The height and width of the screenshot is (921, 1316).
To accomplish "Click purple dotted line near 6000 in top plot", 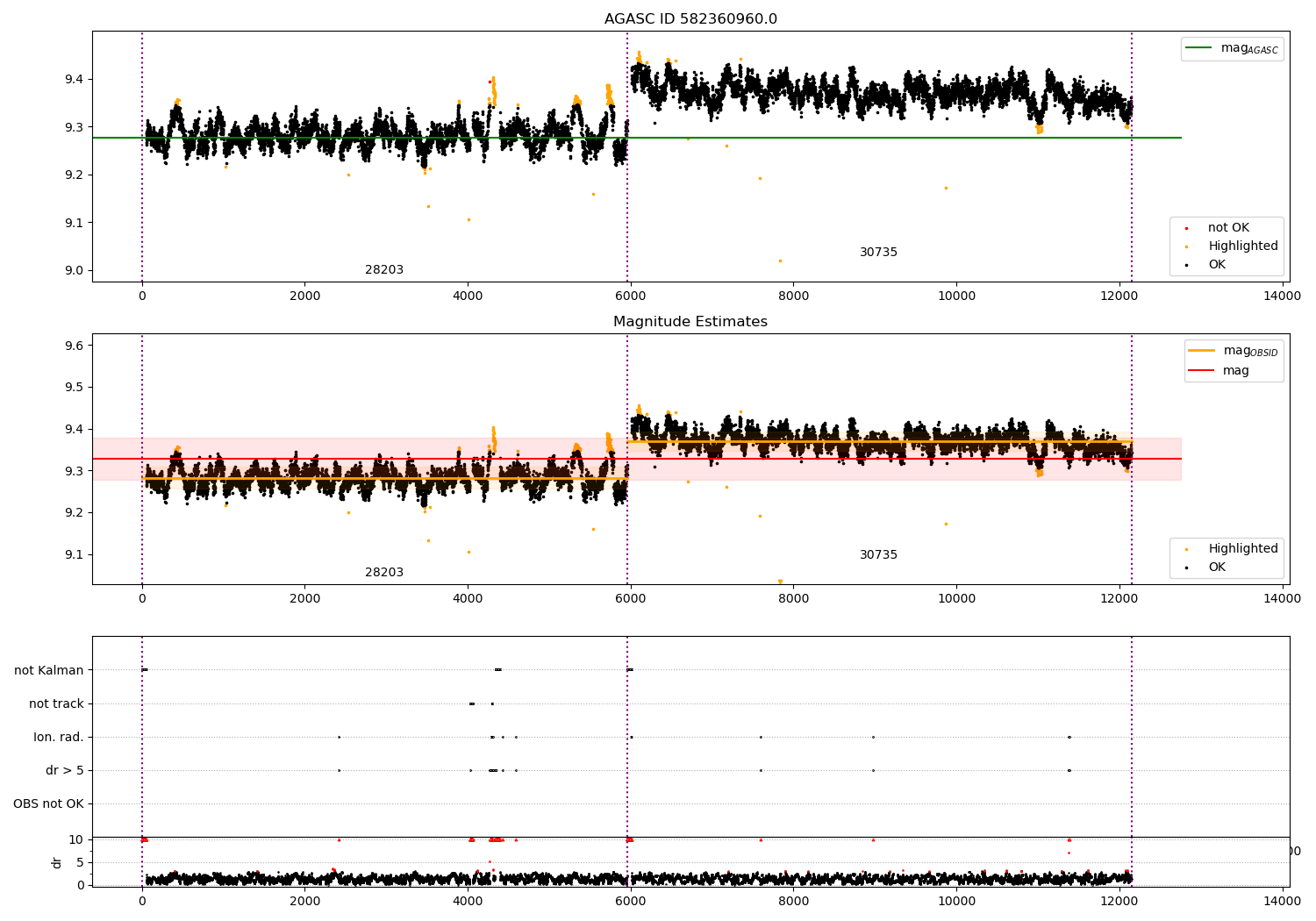I will point(627,156).
